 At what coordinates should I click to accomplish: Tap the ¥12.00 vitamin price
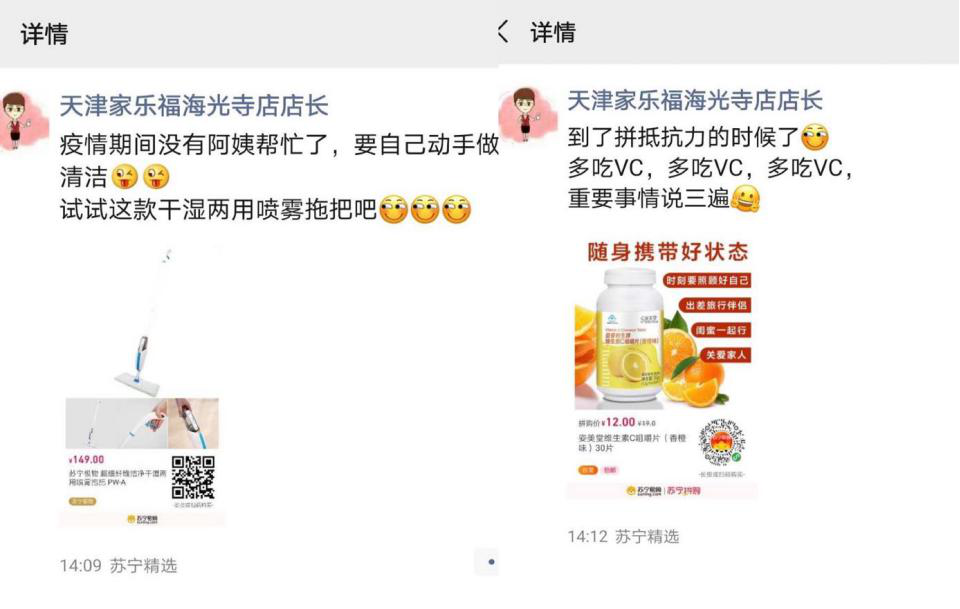point(618,422)
